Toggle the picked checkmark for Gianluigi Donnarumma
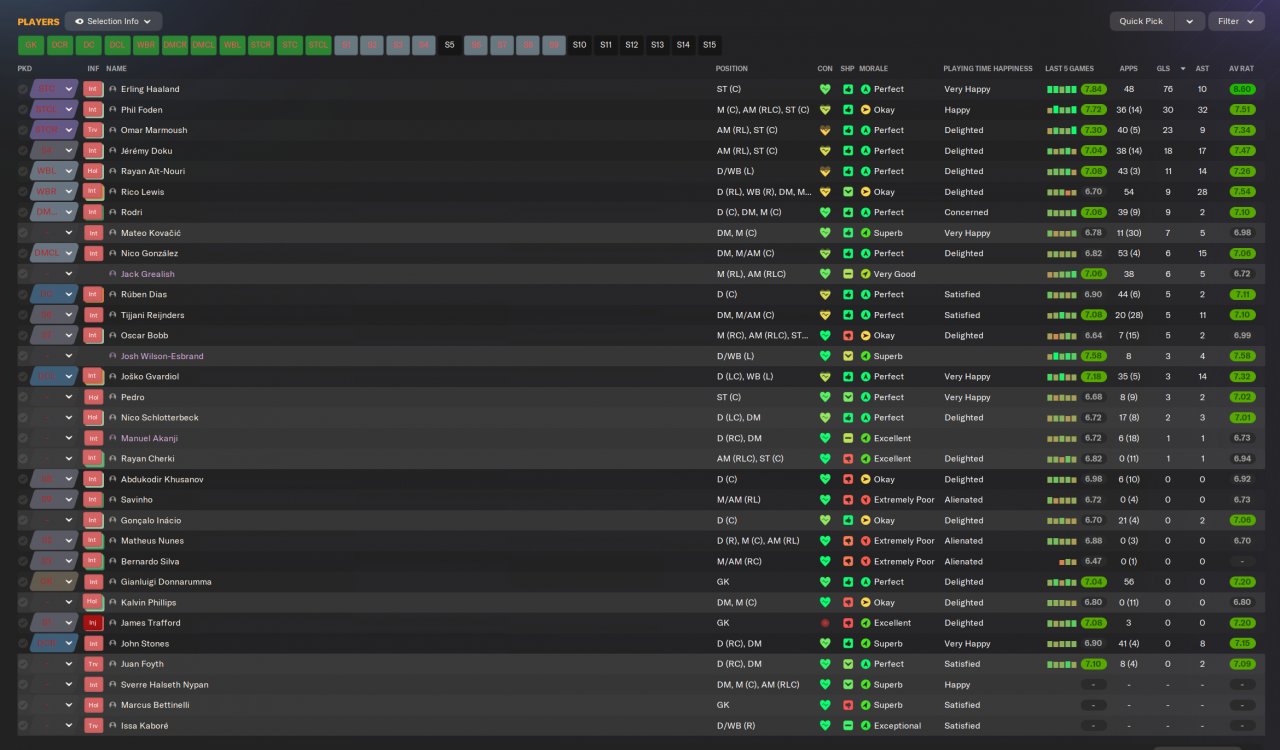1280x750 pixels. pos(23,582)
